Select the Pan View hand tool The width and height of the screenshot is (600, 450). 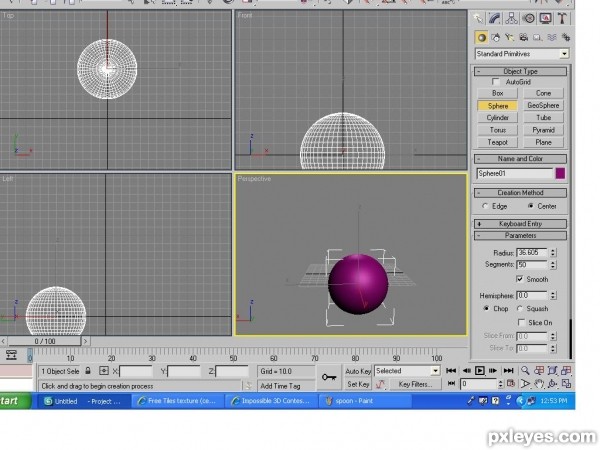pyautogui.click(x=539, y=384)
